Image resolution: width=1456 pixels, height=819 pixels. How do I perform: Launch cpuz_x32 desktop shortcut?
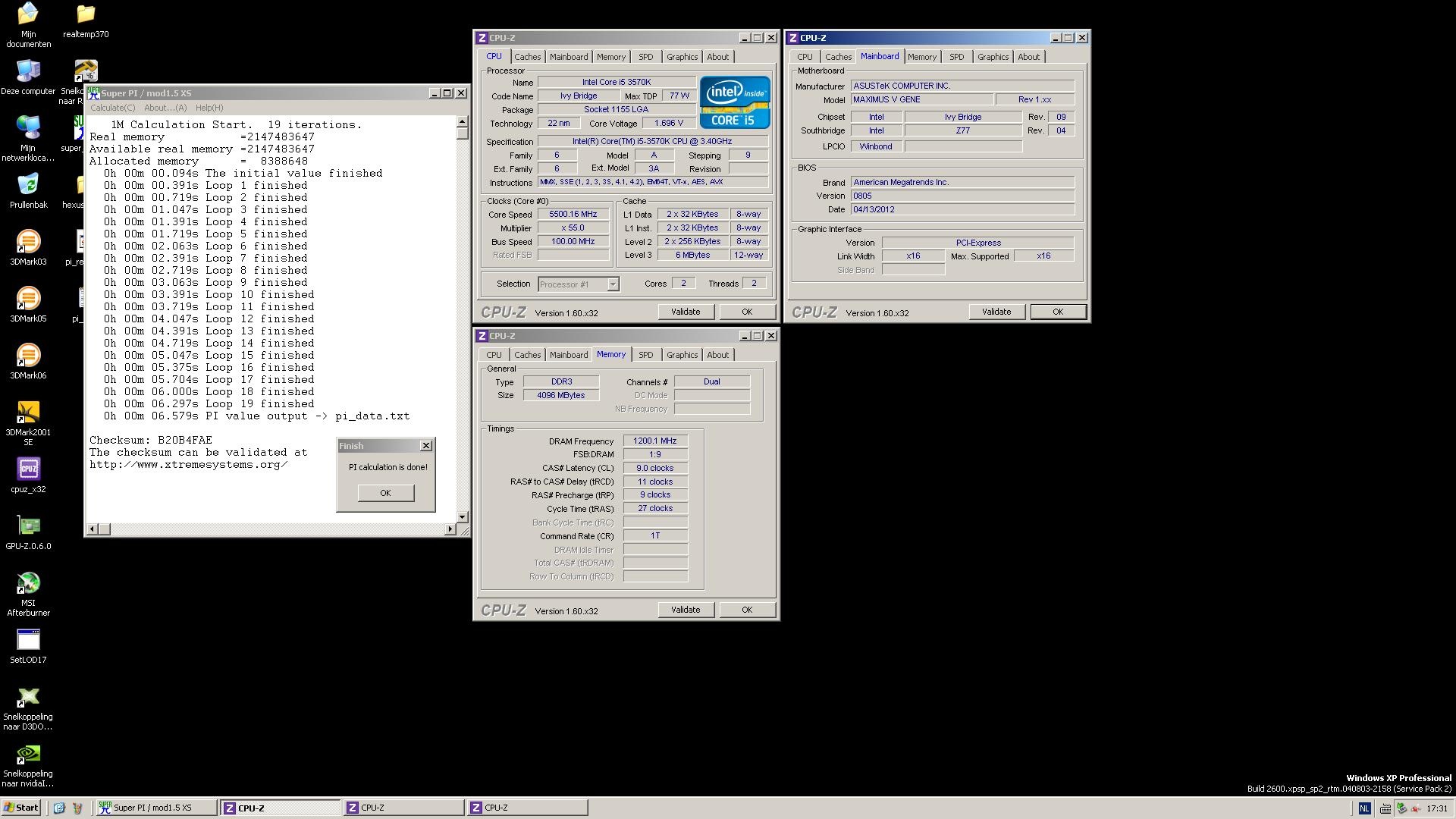28,469
